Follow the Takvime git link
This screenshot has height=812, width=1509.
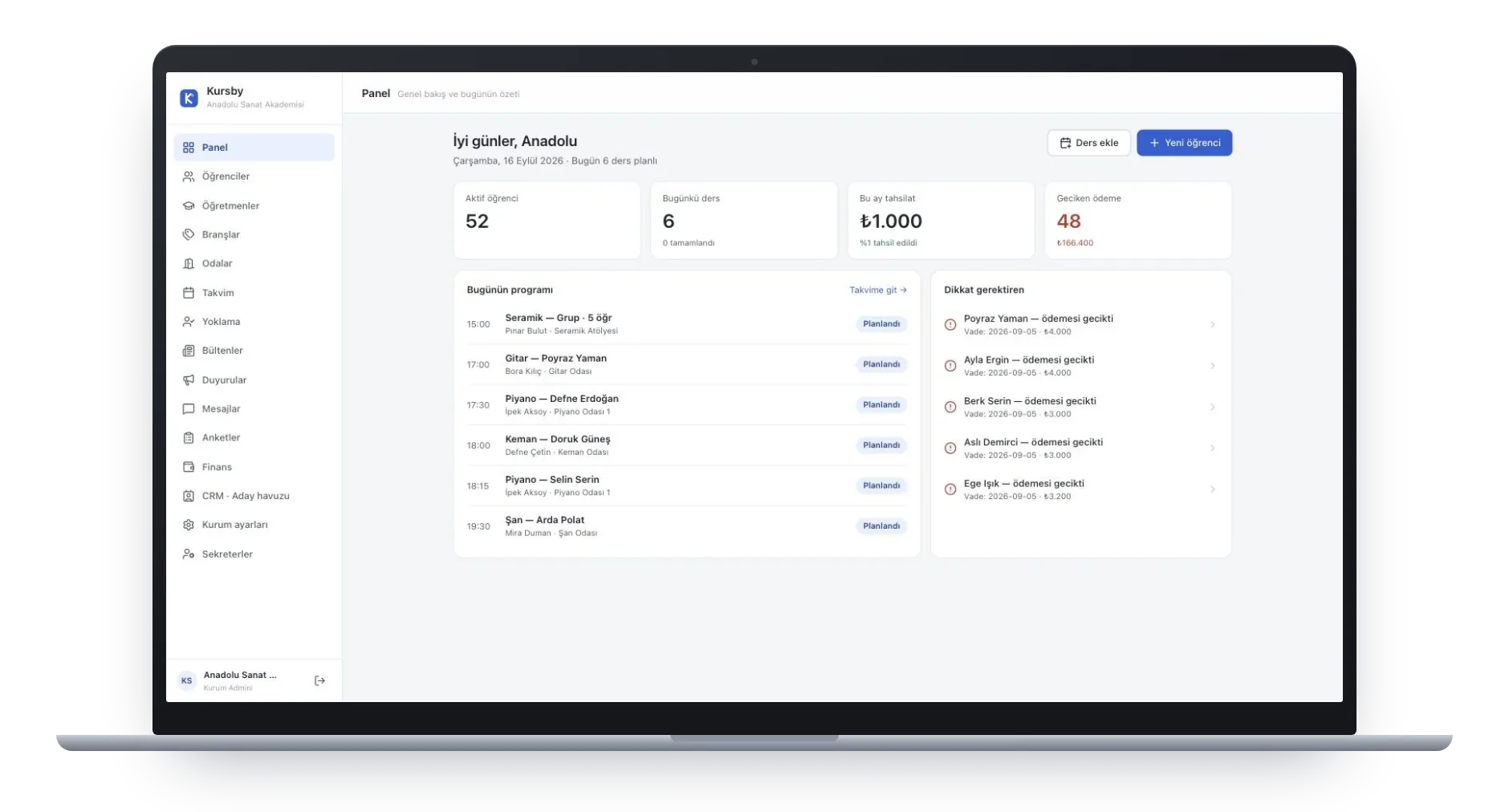click(878, 290)
